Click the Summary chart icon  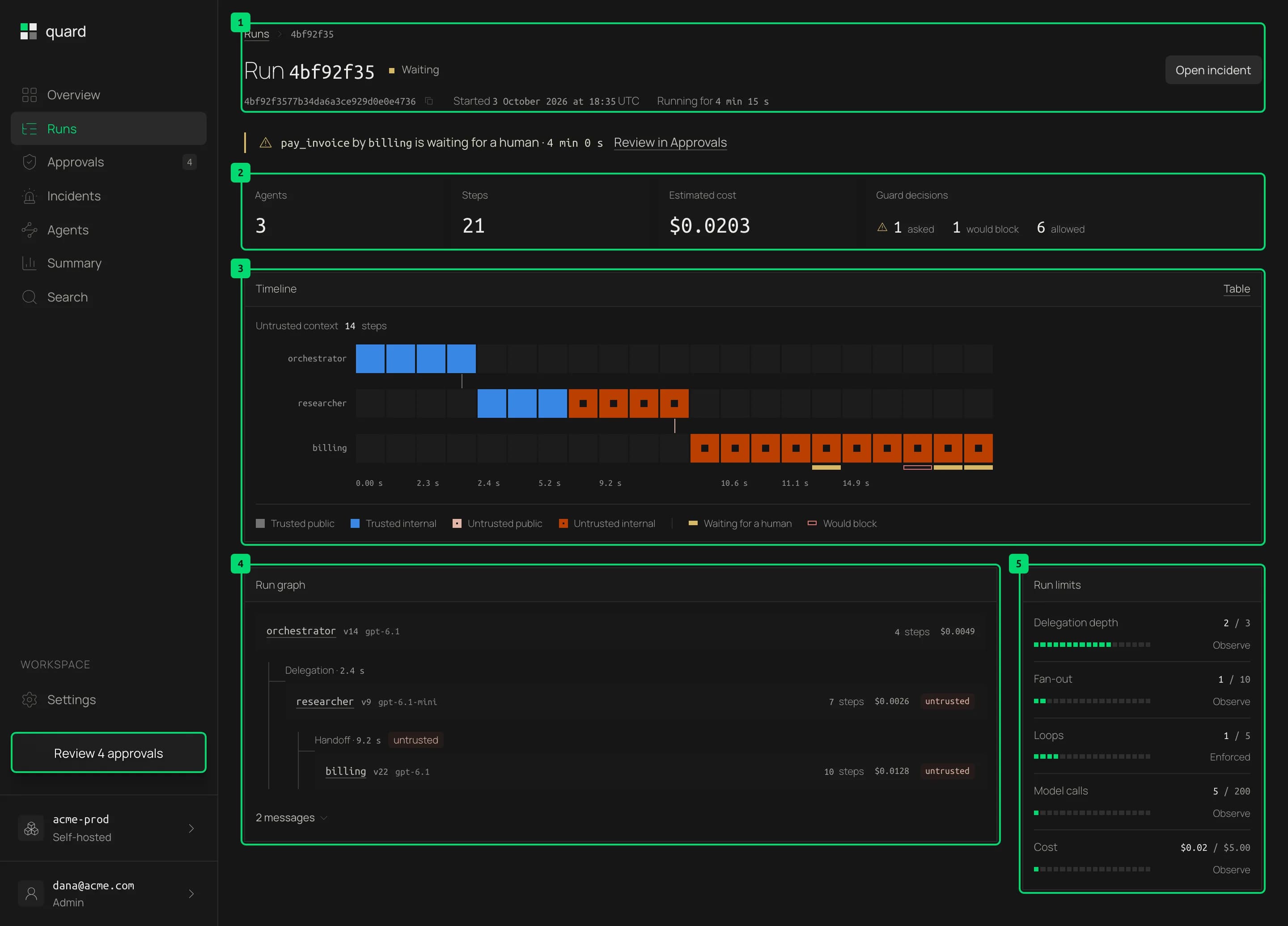[x=30, y=263]
